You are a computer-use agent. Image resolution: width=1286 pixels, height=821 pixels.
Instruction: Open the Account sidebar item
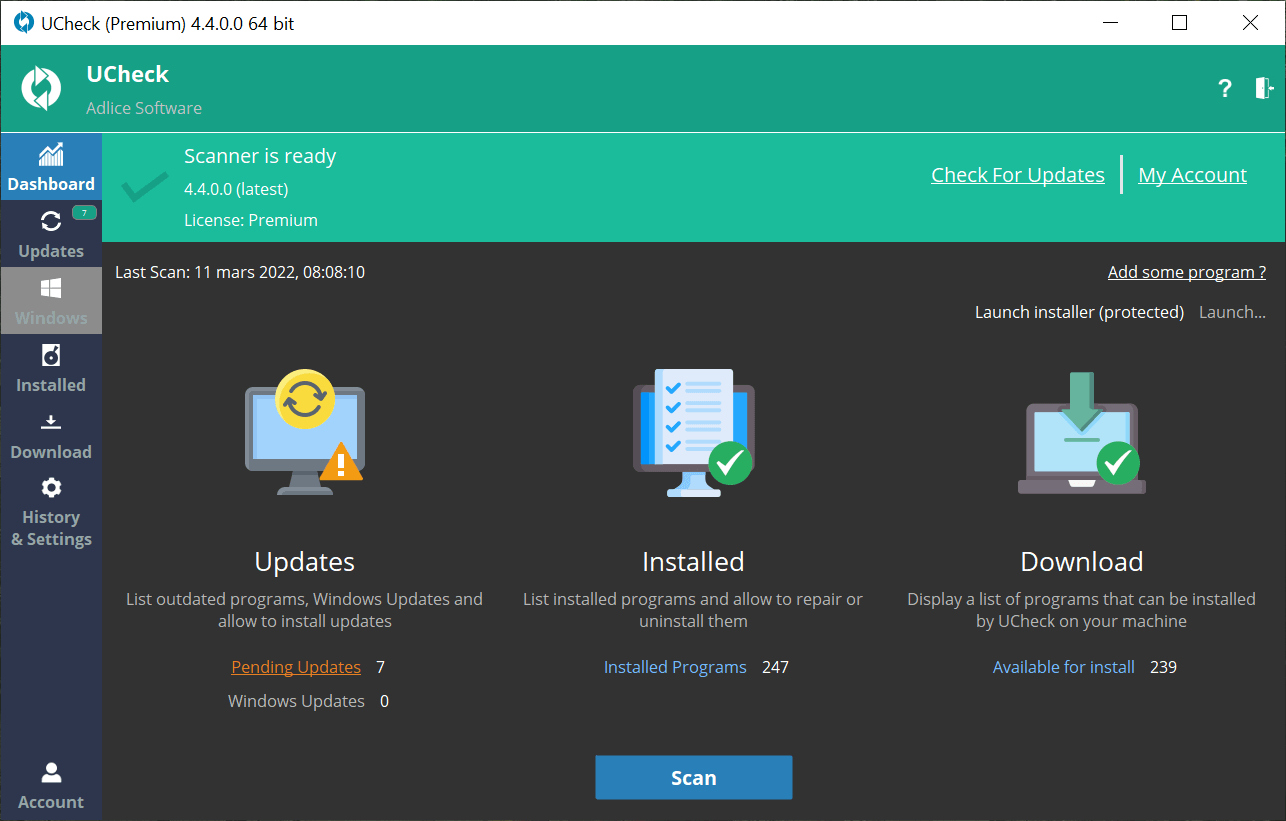(51, 784)
